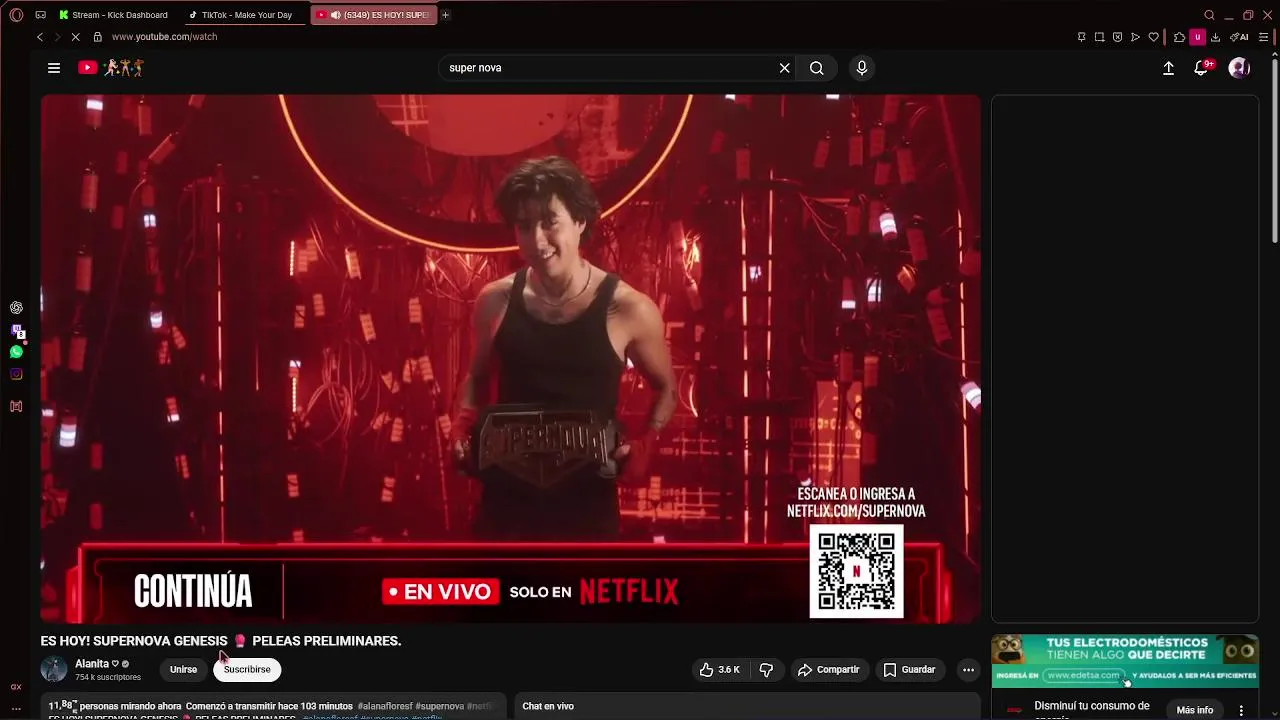Click the video player area
Screen dimensions: 1280x720
510,358
